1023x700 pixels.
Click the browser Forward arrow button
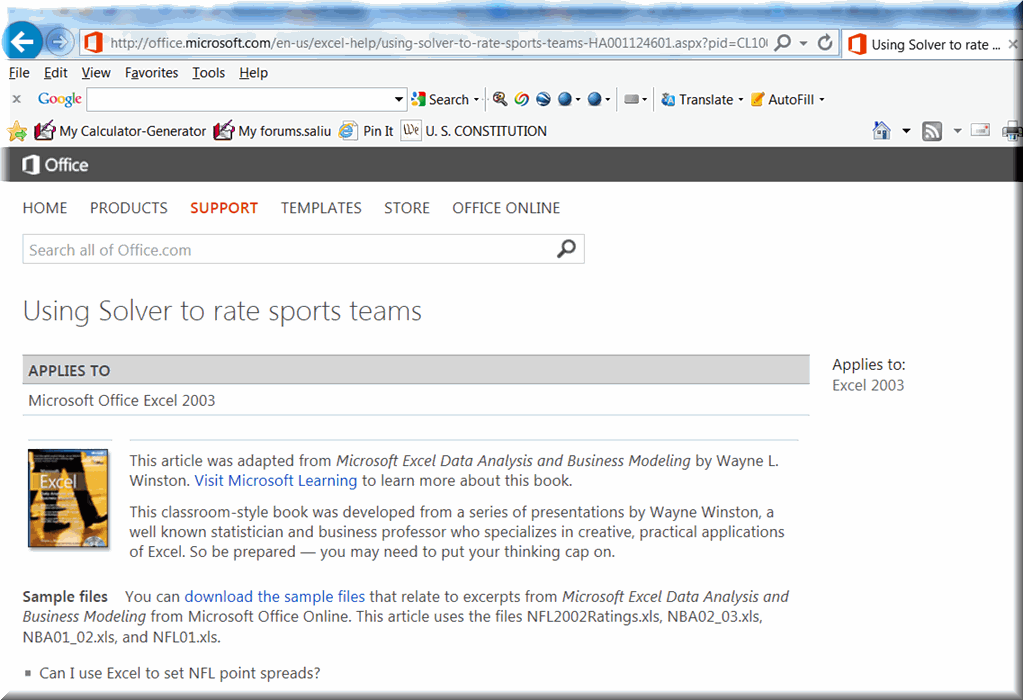pos(59,42)
